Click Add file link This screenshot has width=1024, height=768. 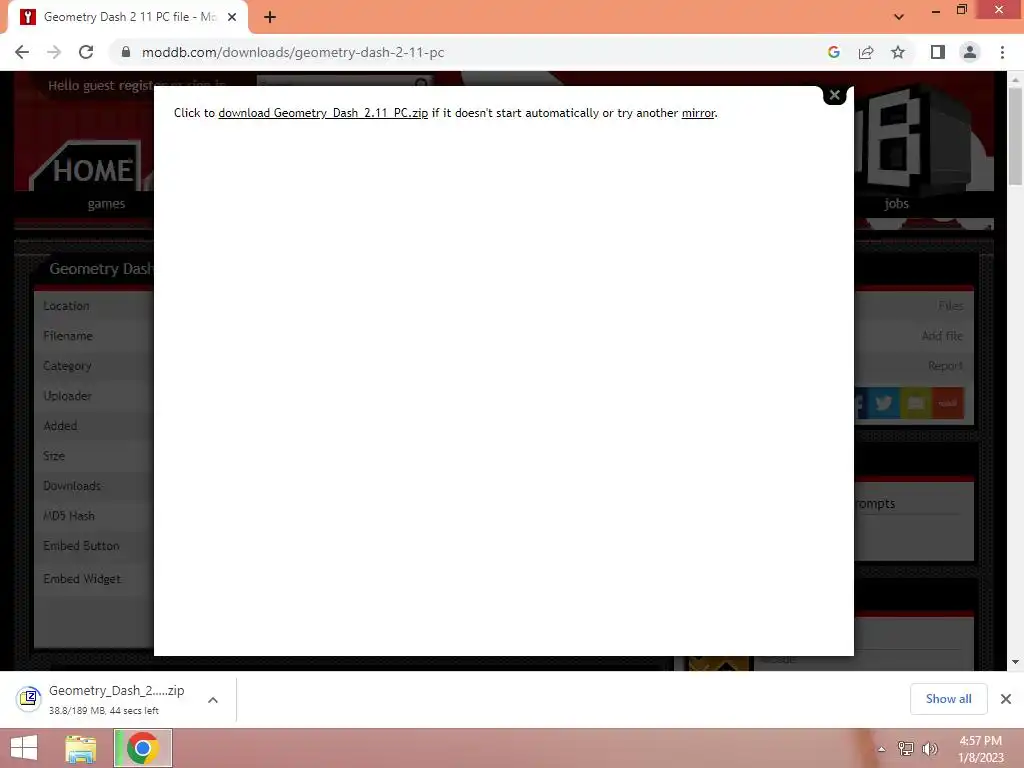pos(942,336)
